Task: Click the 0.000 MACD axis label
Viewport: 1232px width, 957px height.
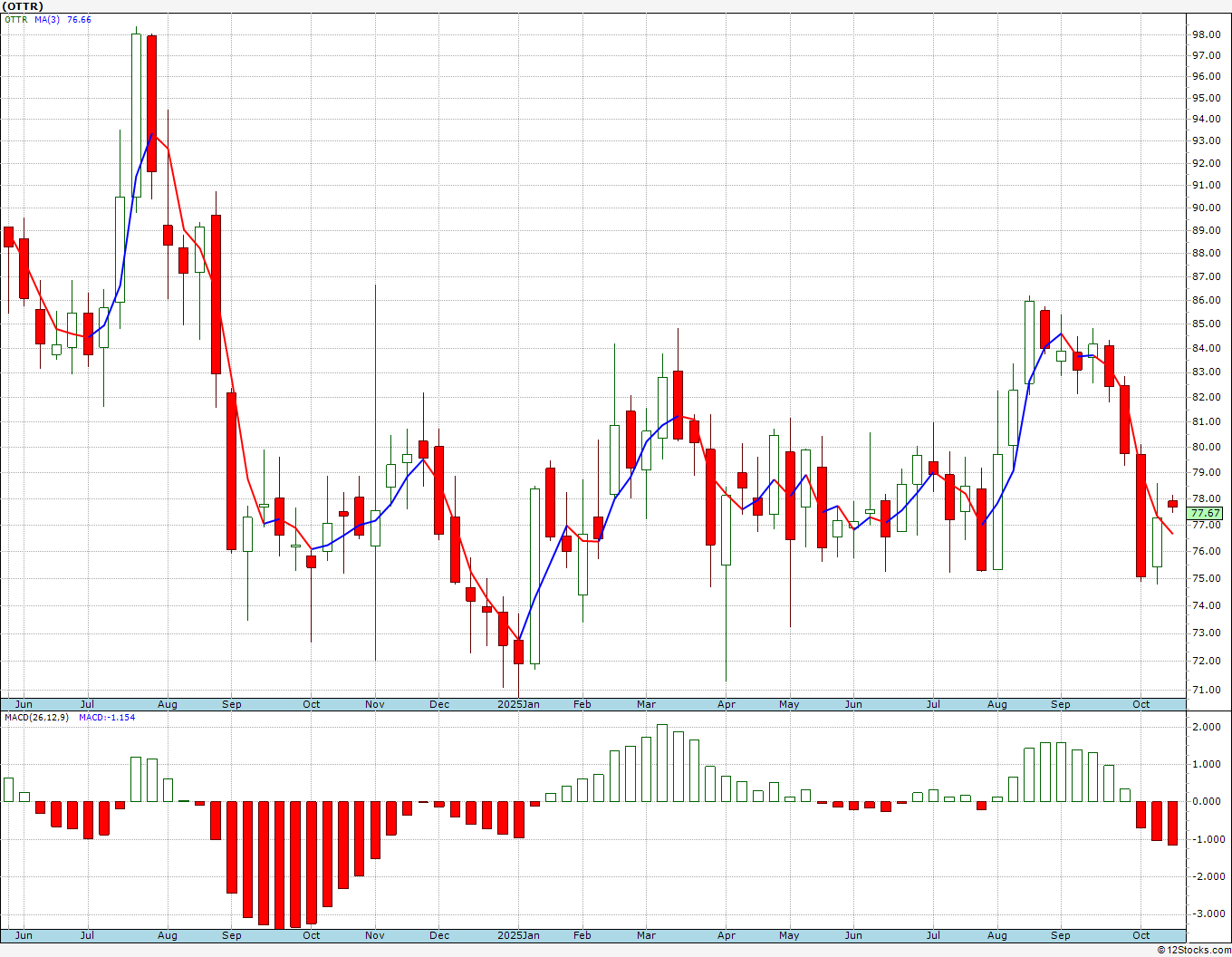Action: click(1206, 802)
